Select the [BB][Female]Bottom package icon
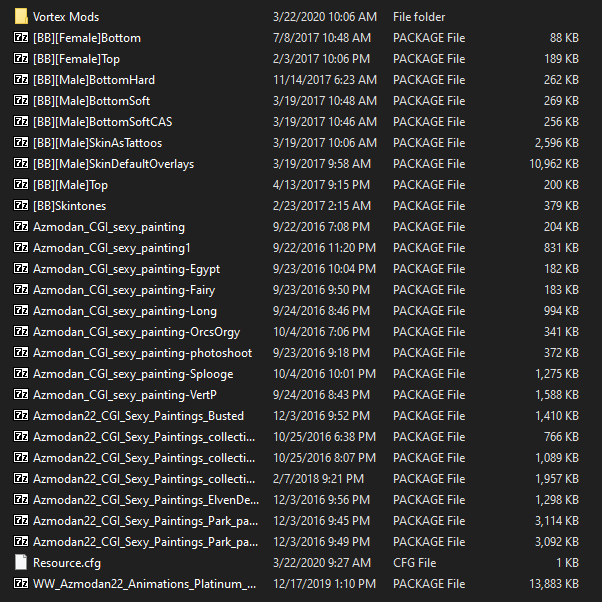 pos(21,37)
